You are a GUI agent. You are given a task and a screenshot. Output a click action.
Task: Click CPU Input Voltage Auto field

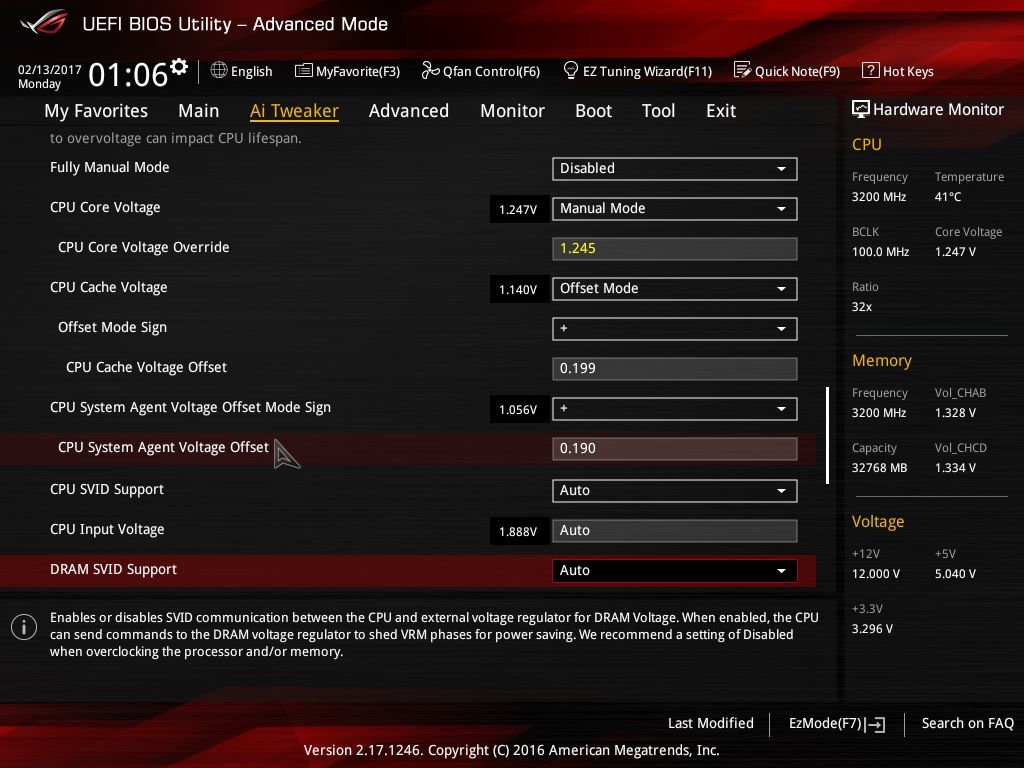click(674, 530)
